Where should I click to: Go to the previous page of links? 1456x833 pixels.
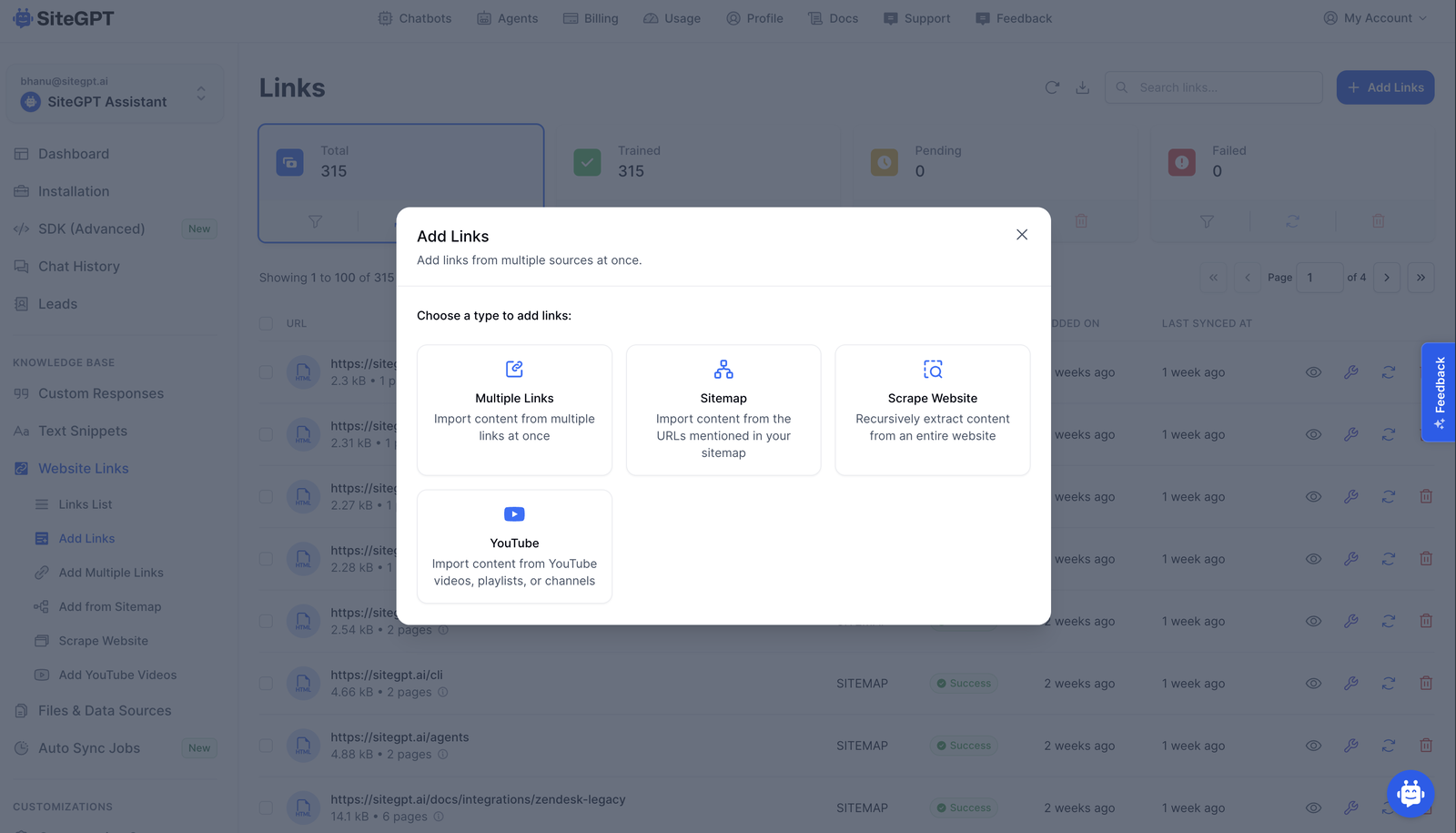1247,278
